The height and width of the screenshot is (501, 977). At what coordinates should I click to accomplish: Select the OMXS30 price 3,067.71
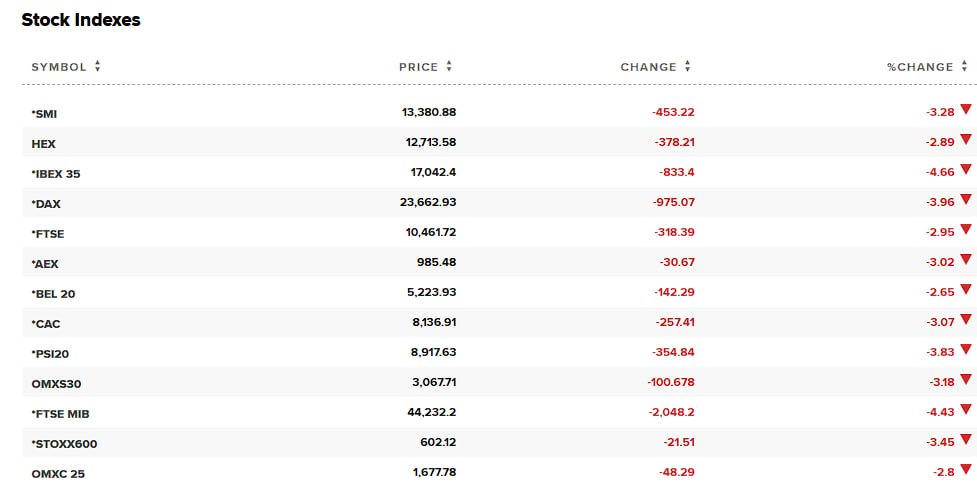click(434, 382)
